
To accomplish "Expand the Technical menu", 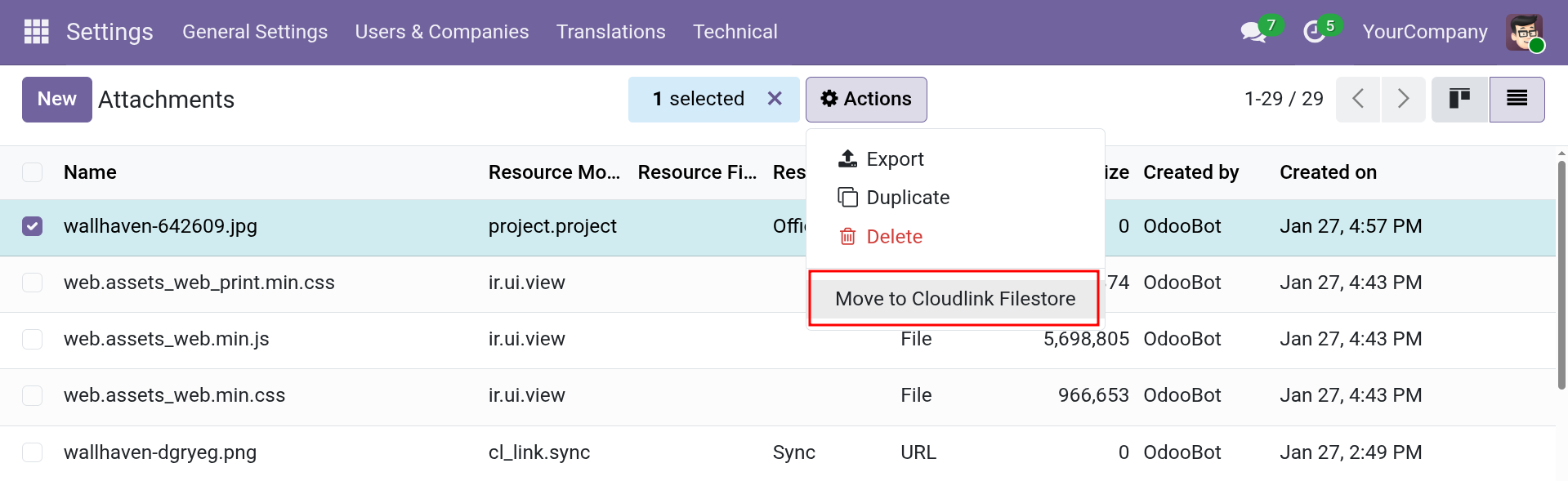I will (735, 32).
